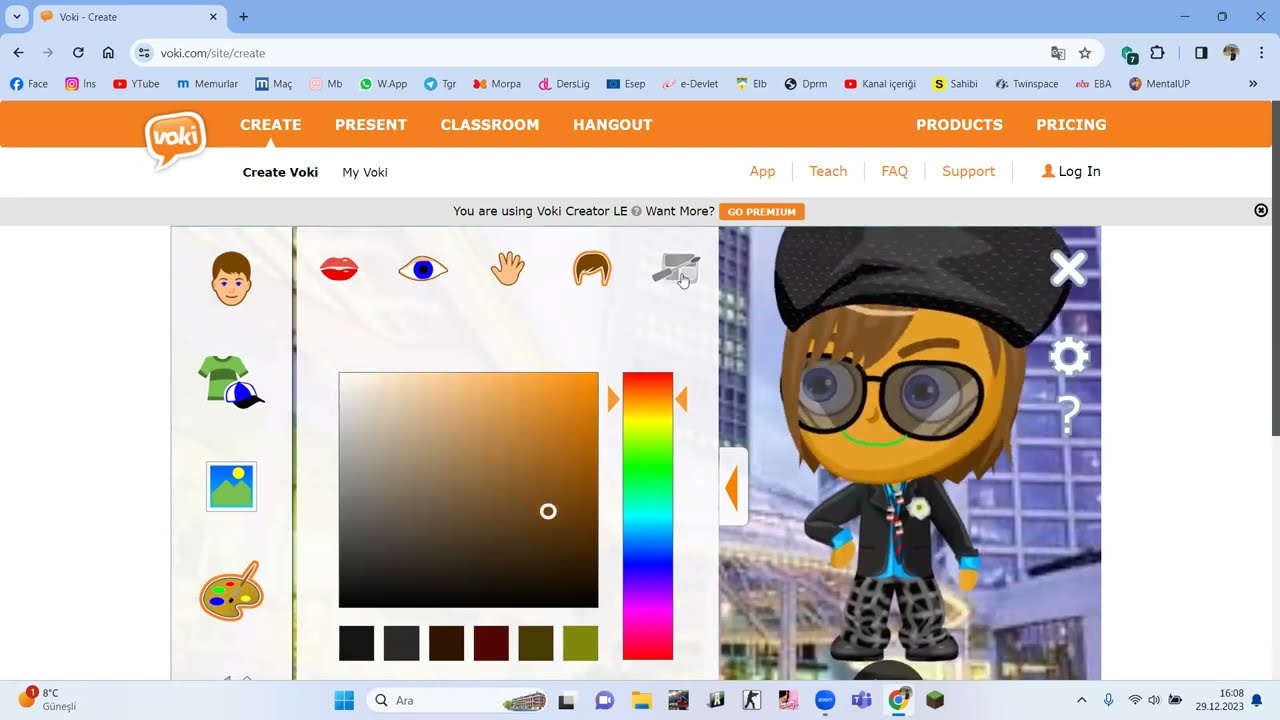Click the browser address bar

[600, 53]
